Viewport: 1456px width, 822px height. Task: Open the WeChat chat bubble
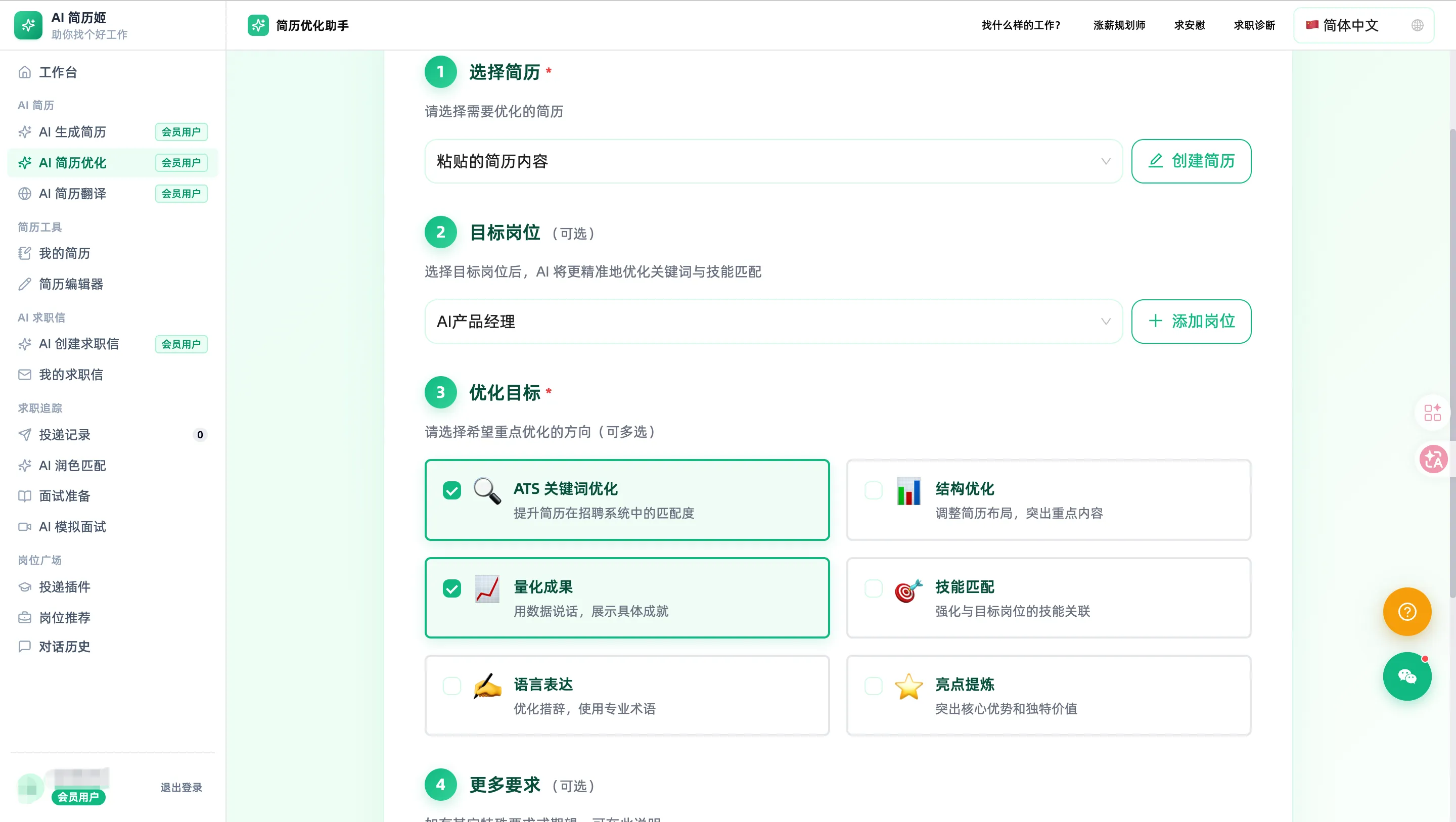click(x=1407, y=676)
